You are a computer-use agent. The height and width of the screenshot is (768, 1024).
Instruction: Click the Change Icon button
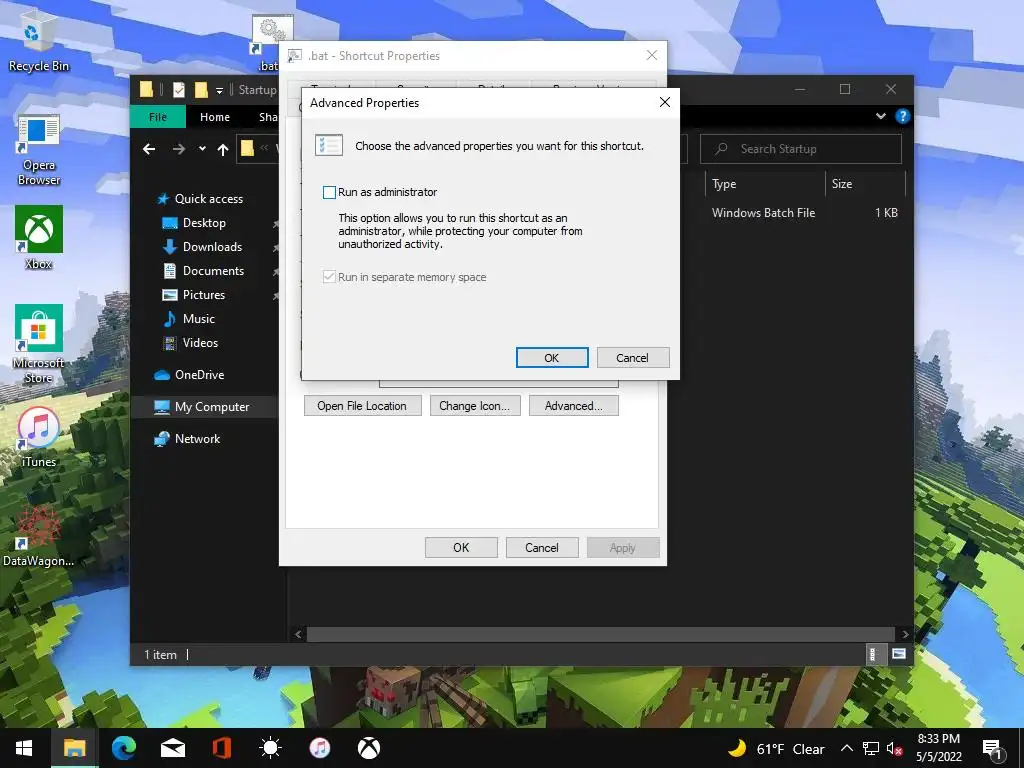[475, 406]
